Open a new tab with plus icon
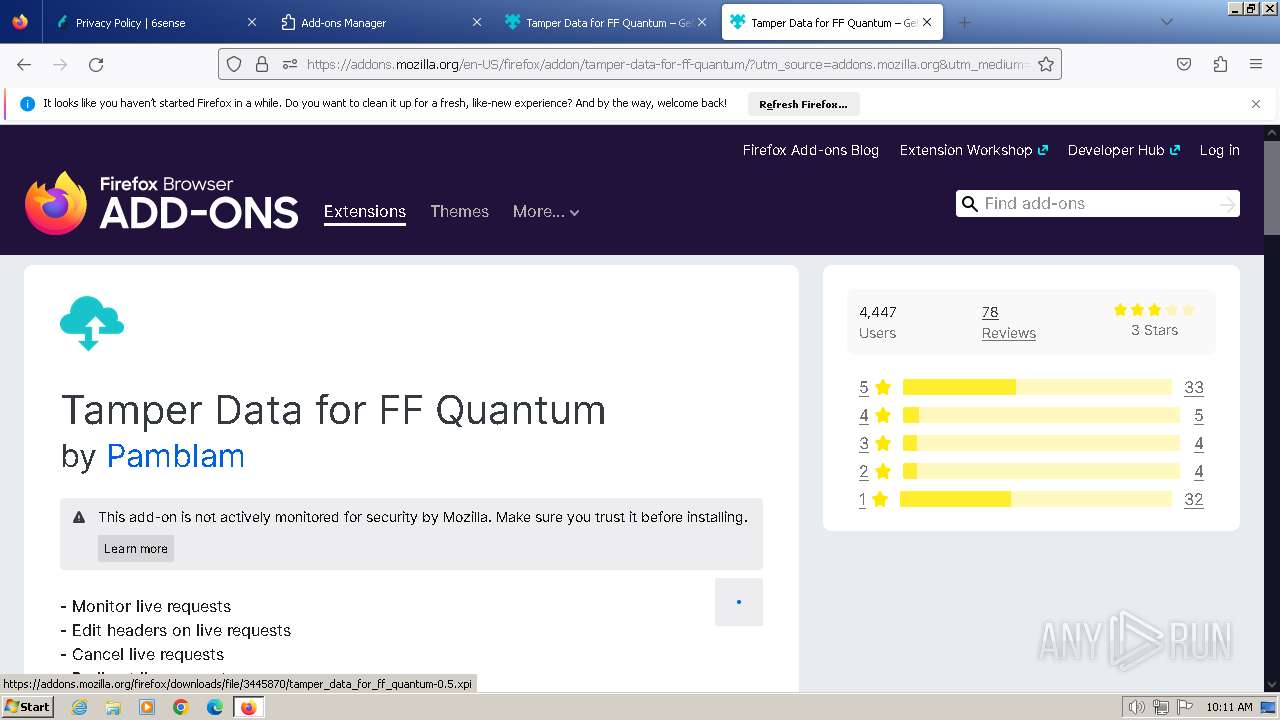This screenshot has height=720, width=1280. (x=964, y=22)
